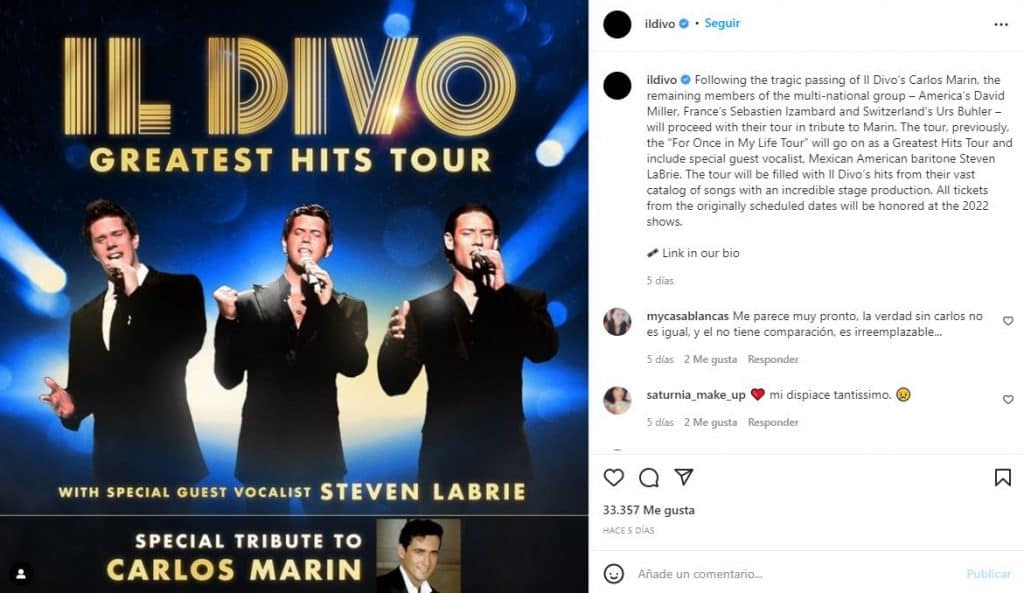The image size is (1024, 593).
Task: Click the Publicar button
Action: coord(988,574)
